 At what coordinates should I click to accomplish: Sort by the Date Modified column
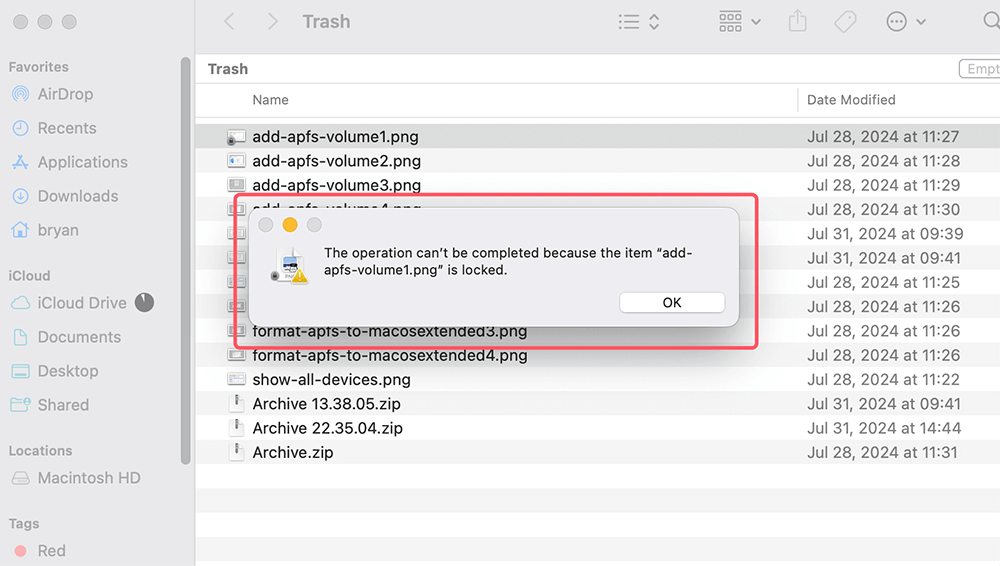click(x=851, y=100)
